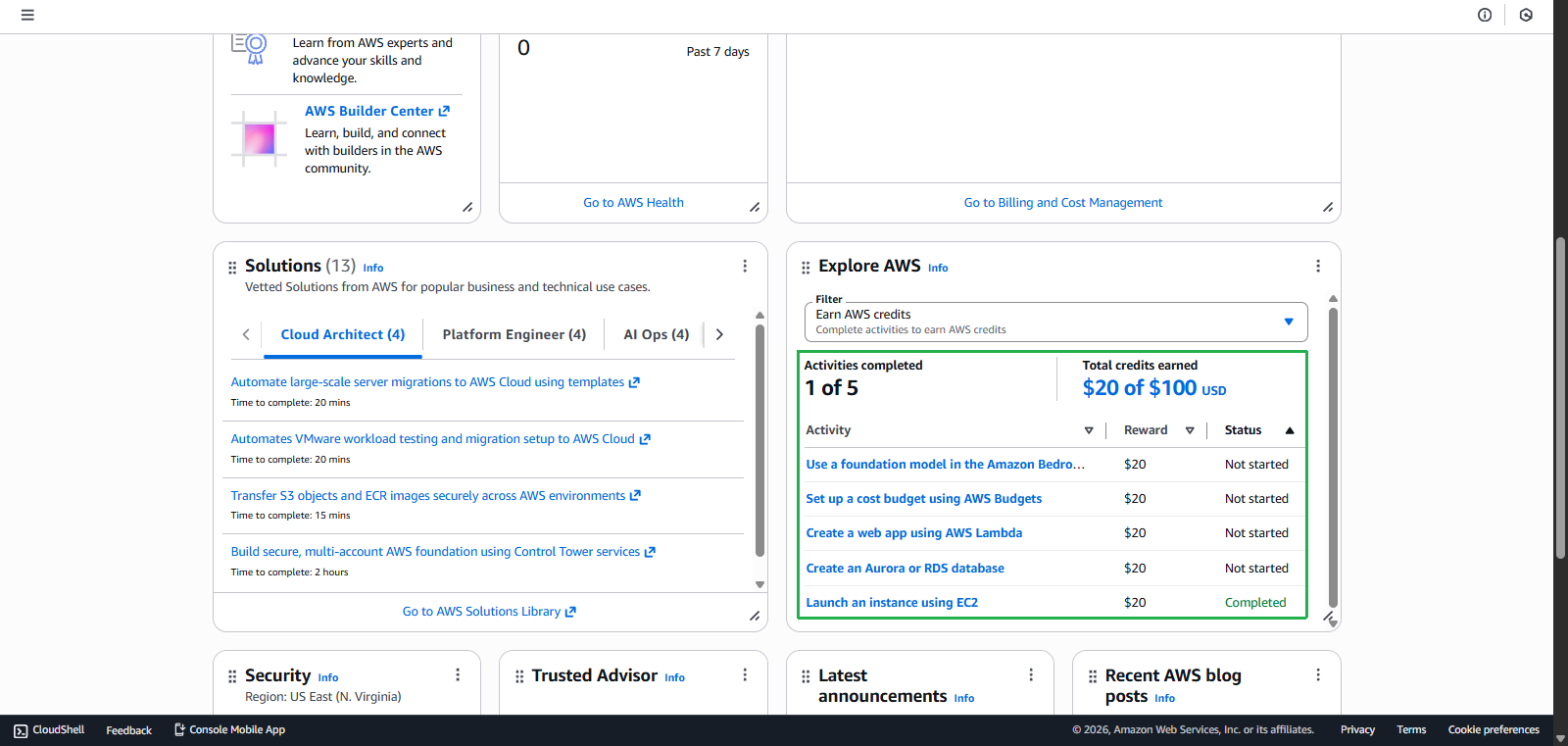Switch to the Platform Engineer (4) tab
The height and width of the screenshot is (746, 1568).
514,334
